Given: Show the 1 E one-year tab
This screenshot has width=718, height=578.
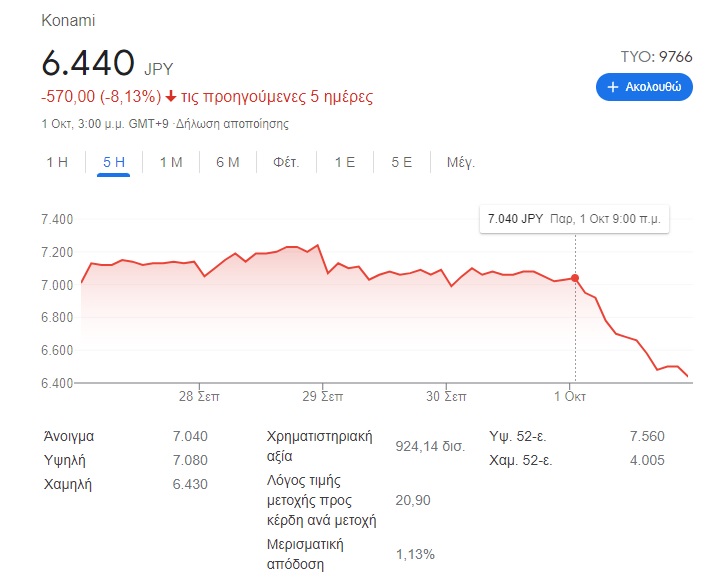Looking at the screenshot, I should [345, 162].
